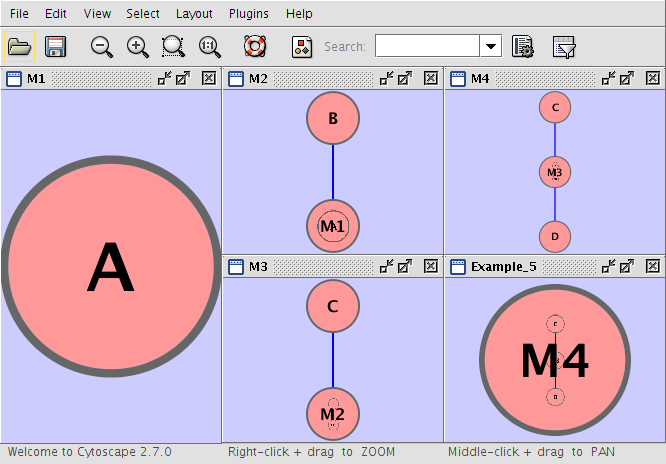Maximize the M2 network window
Image resolution: width=666 pixels, height=464 pixels.
click(405, 78)
